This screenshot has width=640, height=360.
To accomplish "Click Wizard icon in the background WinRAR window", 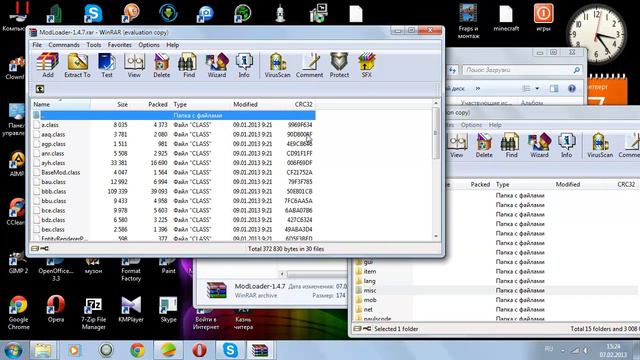I will pyautogui.click(x=539, y=145).
